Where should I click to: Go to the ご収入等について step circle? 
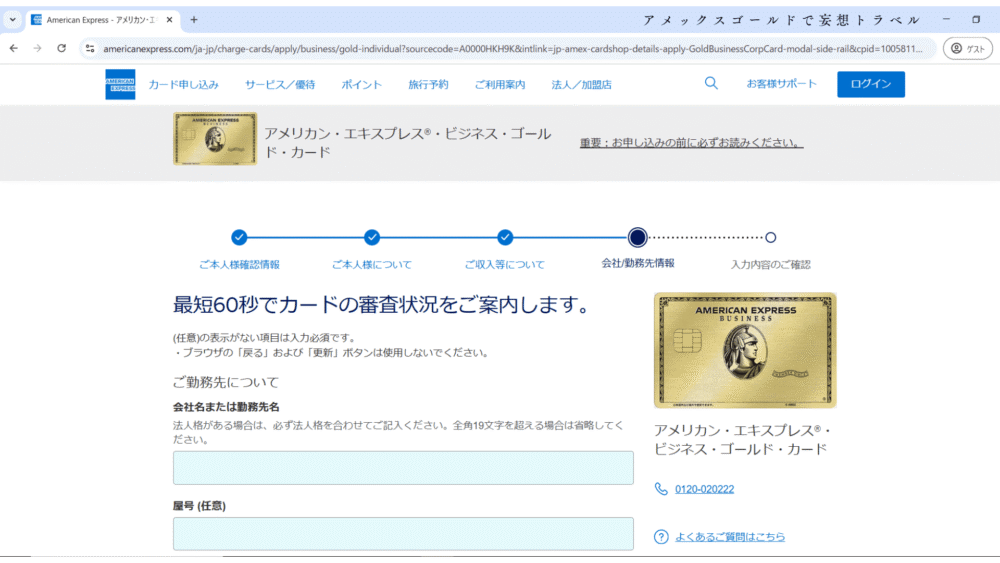tap(505, 237)
